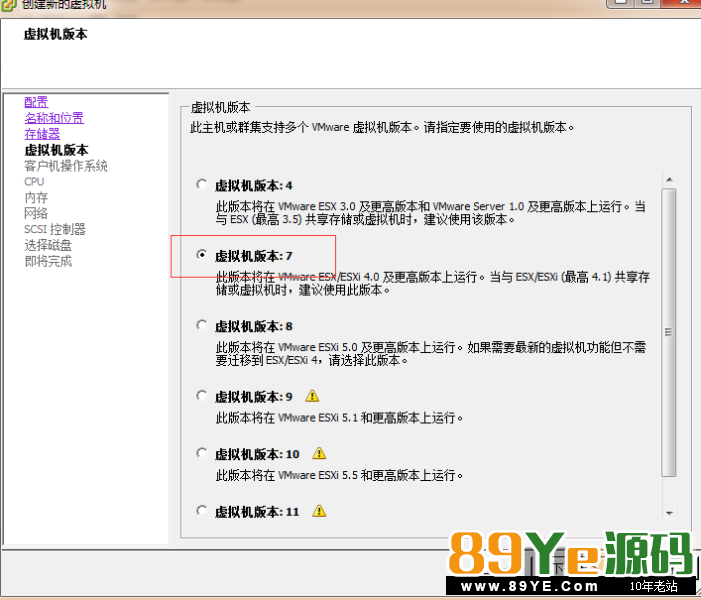Screen dimensions: 701x600
Task: Click the 即将完成 step label
Action: [x=48, y=261]
